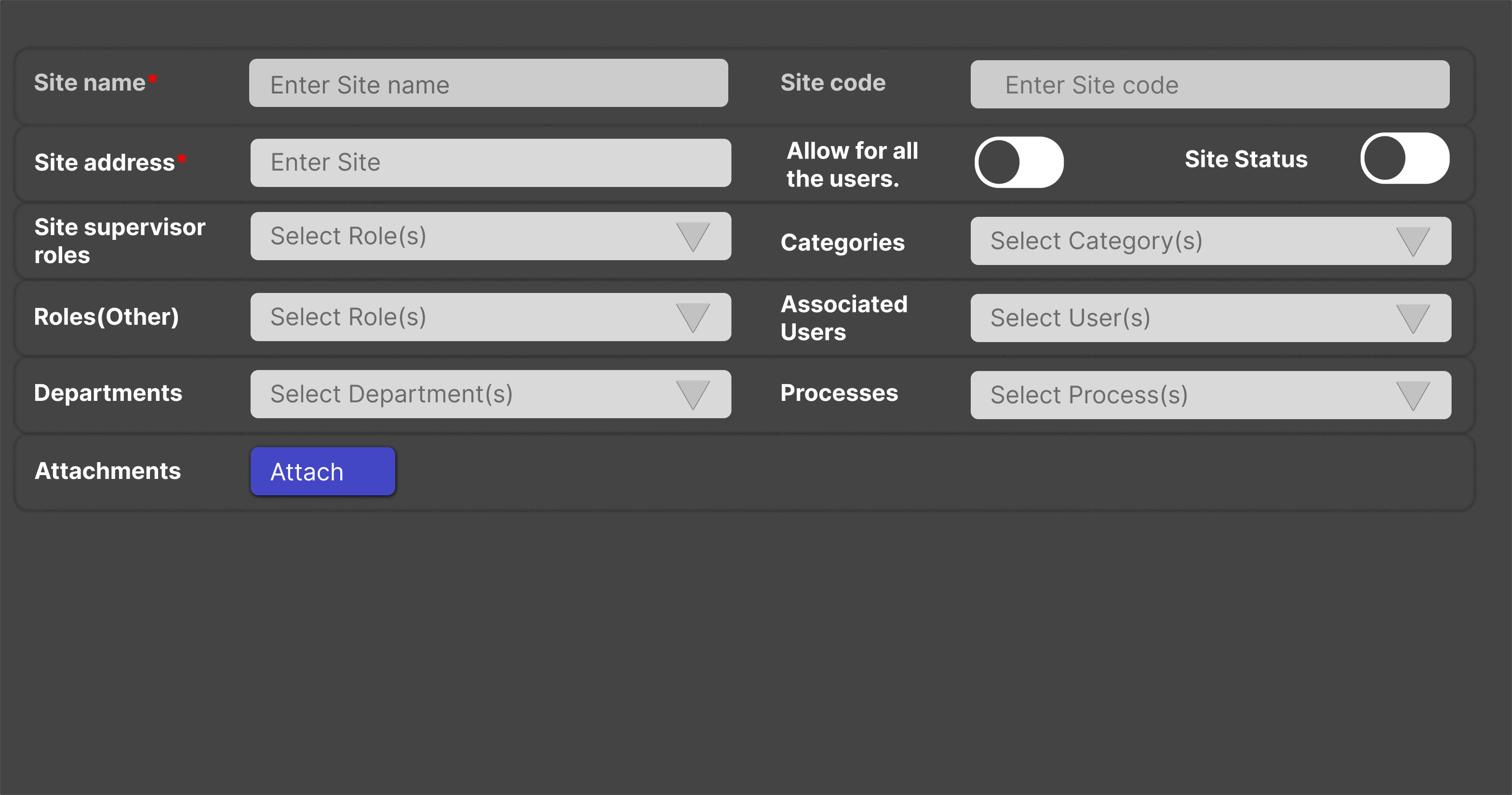
Task: Click the Site supervisor roles dropdown arrow
Action: point(693,237)
